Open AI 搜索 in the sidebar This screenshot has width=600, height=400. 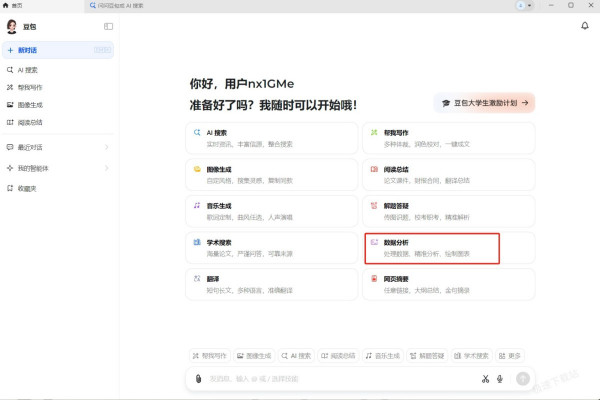pos(58,70)
